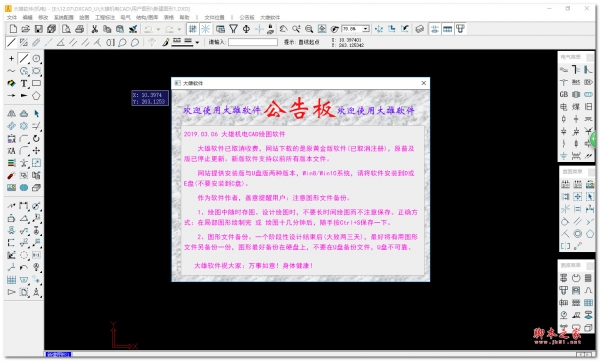Close the 公告板 bulletin dialog
The width and height of the screenshot is (600, 361).
424,83
